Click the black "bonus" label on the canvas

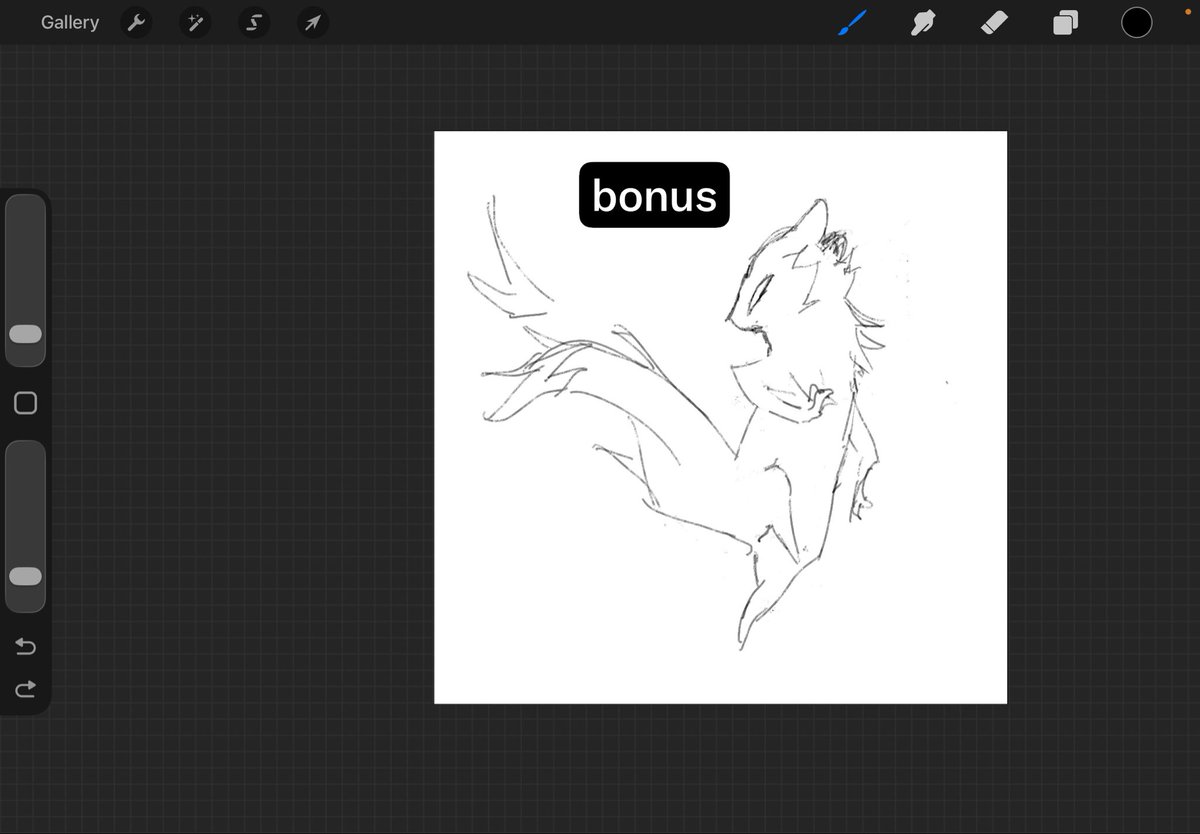click(654, 195)
